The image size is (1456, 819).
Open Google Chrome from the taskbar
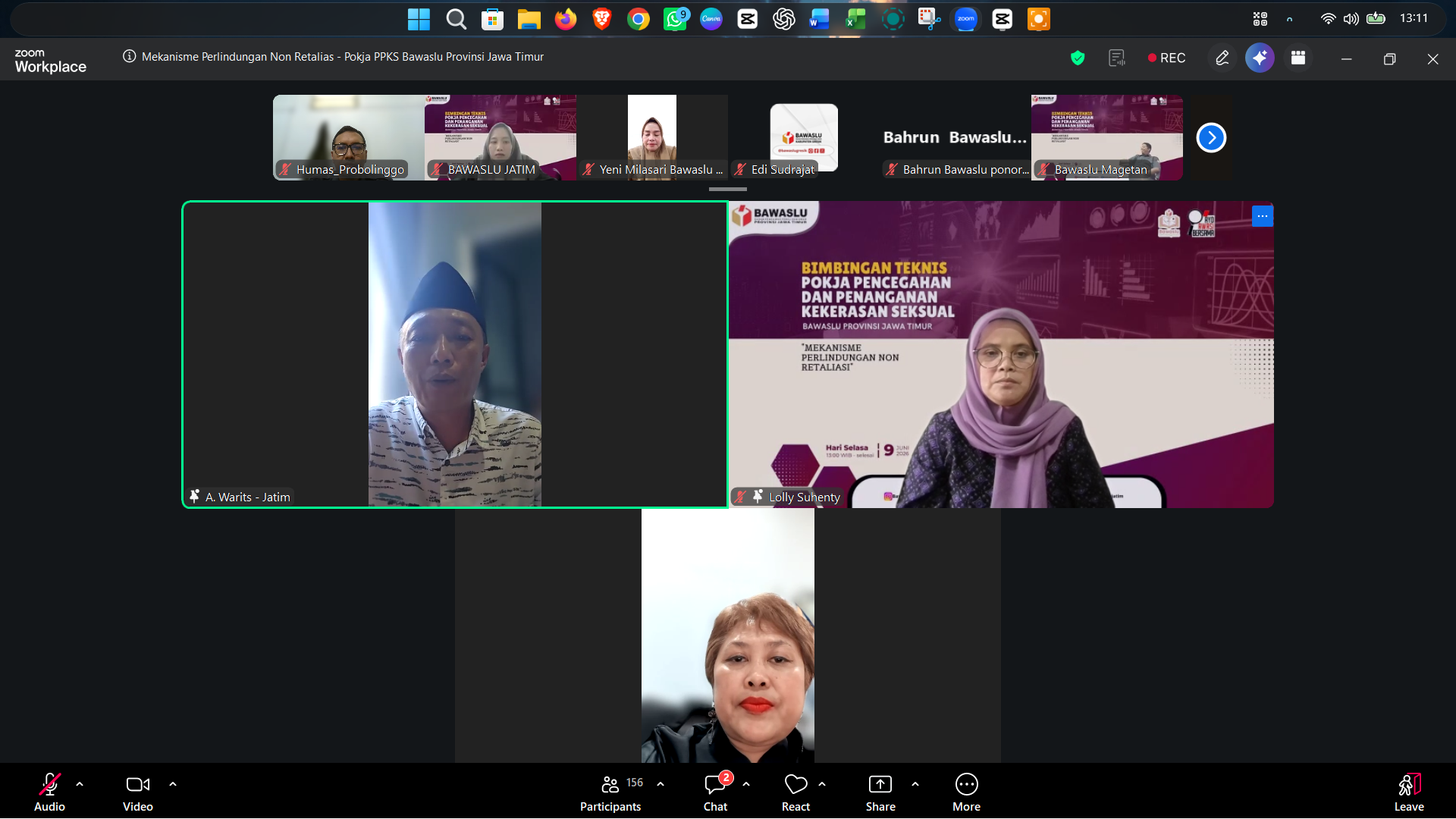638,19
